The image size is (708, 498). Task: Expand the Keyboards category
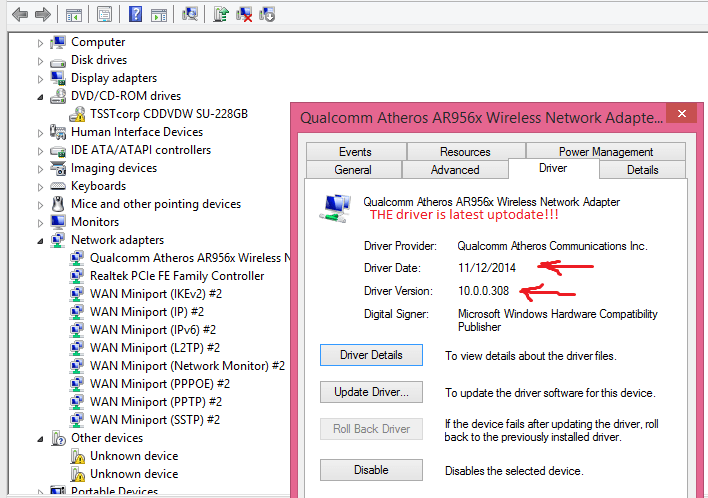tap(41, 186)
